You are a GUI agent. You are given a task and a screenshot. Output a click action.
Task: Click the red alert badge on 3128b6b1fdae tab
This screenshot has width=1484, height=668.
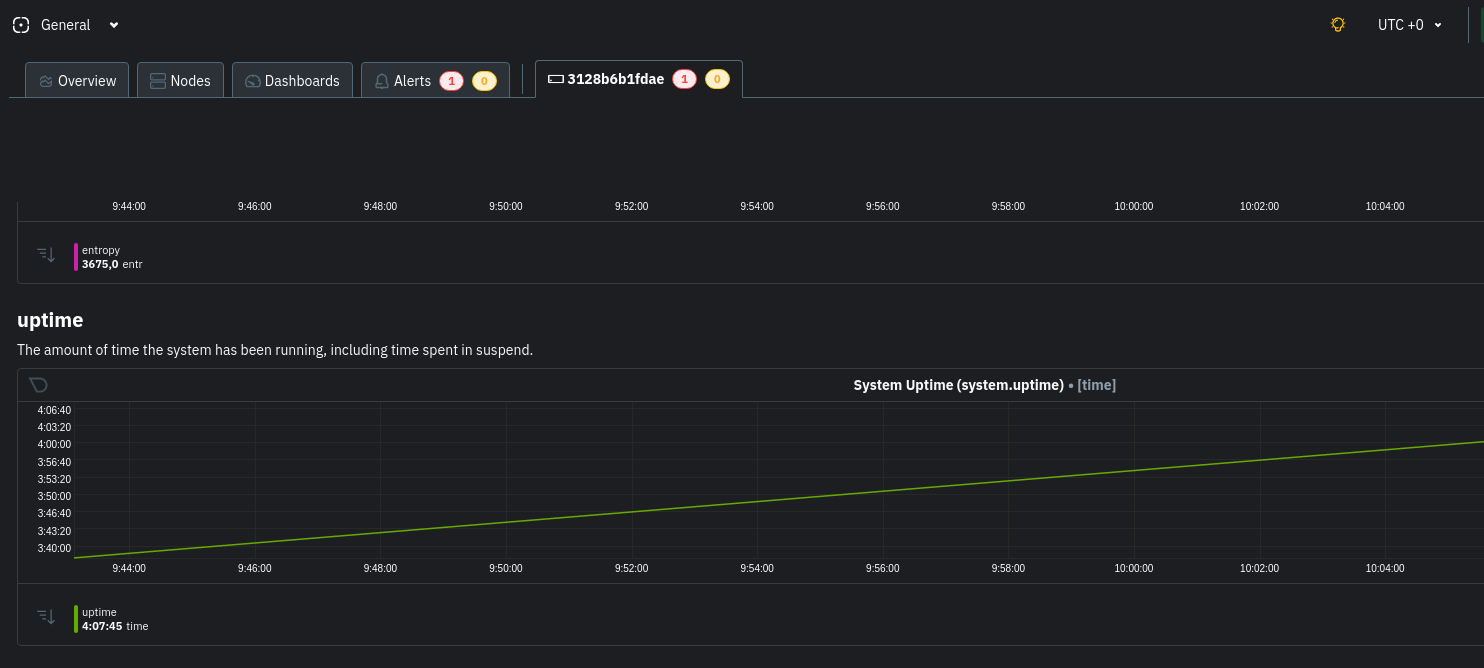pos(684,79)
